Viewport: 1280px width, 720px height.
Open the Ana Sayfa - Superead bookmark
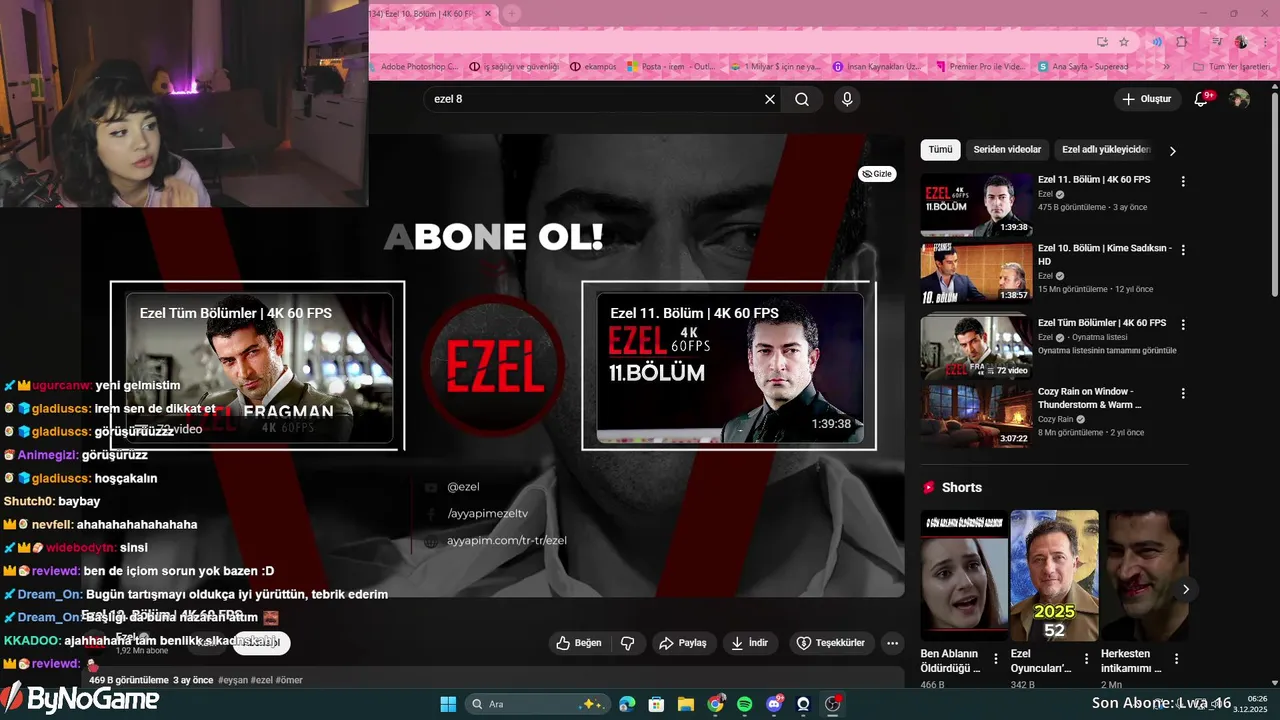1083,67
